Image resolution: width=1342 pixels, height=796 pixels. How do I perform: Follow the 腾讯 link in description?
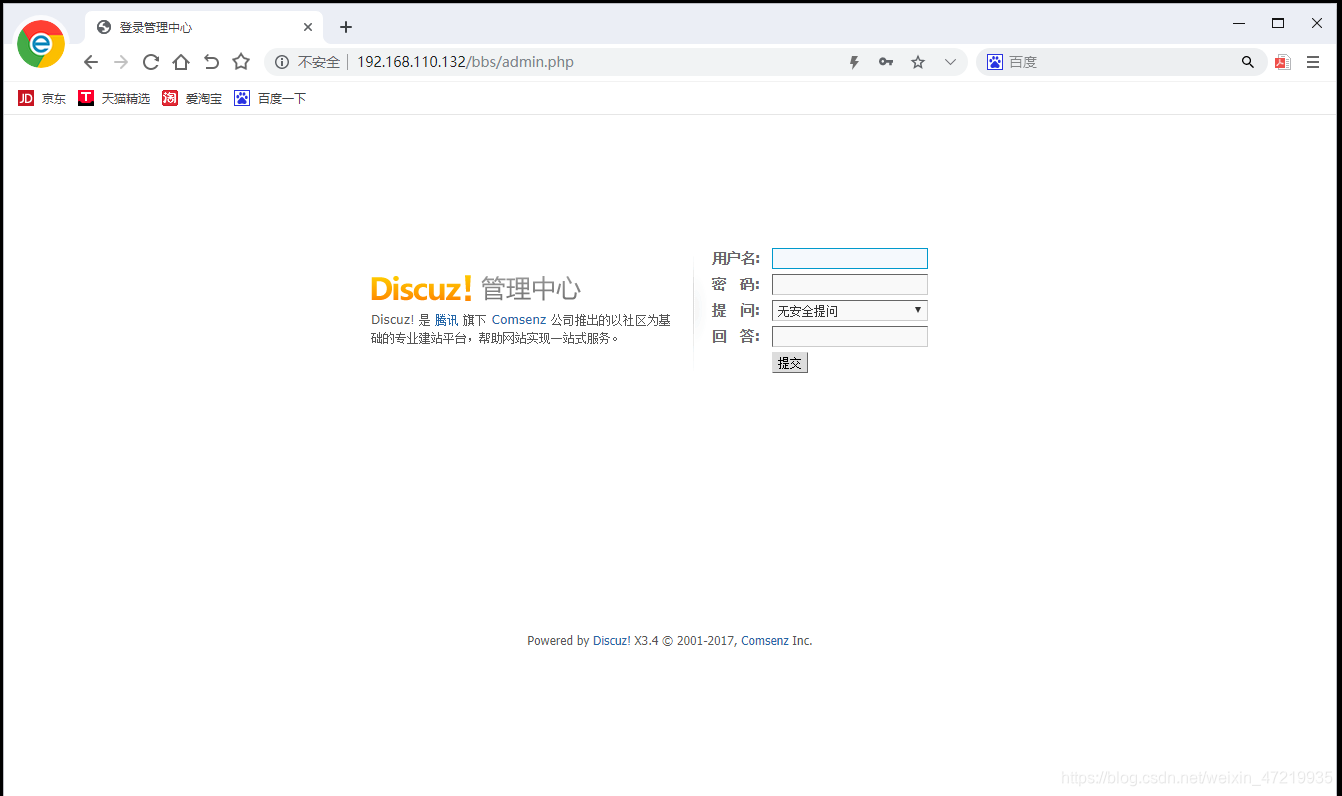(x=446, y=320)
